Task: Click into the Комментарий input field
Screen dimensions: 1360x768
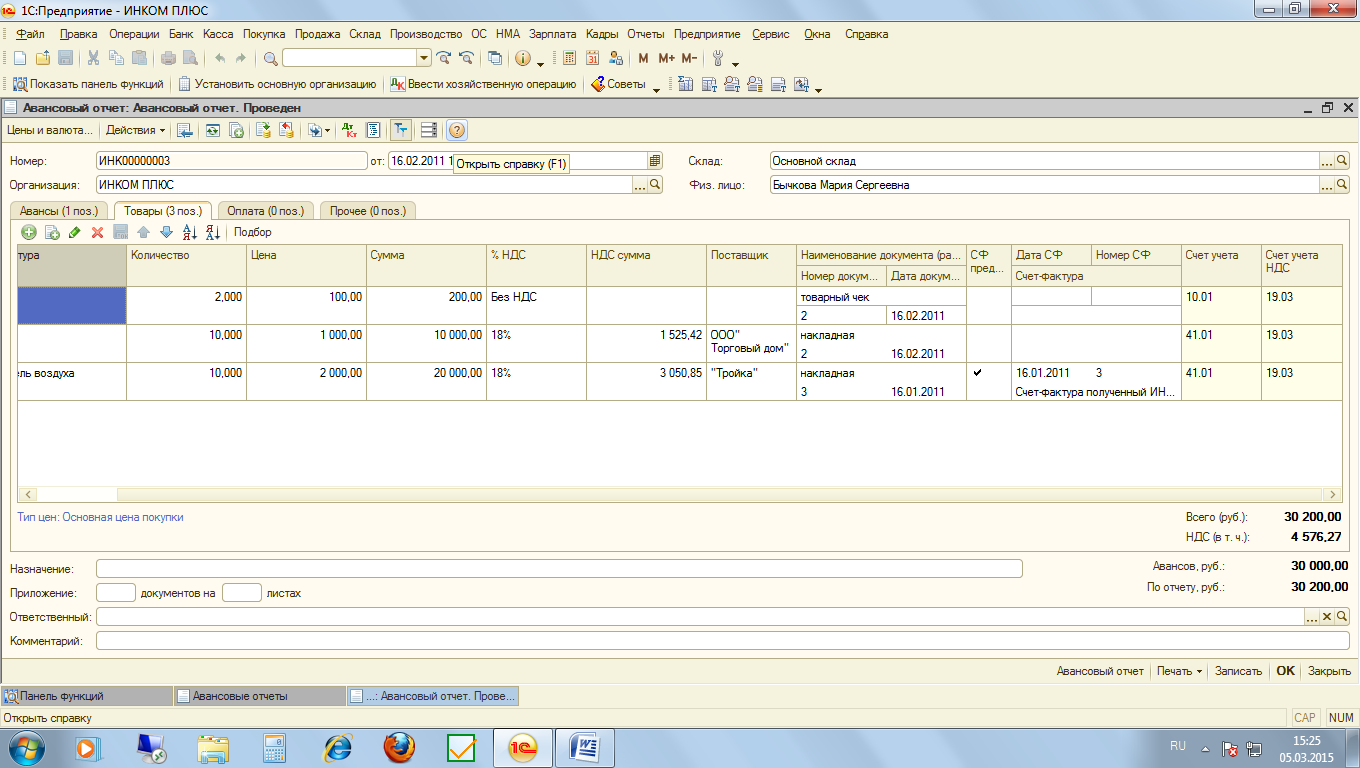Action: pos(722,641)
